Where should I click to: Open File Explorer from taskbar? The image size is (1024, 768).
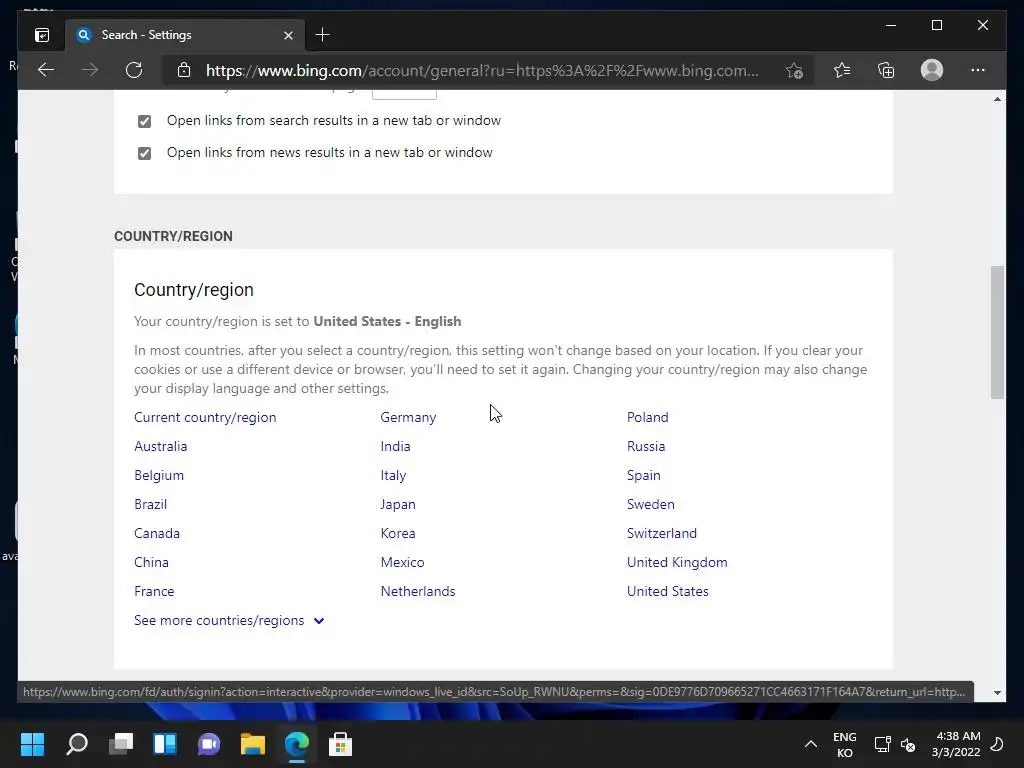coord(253,744)
